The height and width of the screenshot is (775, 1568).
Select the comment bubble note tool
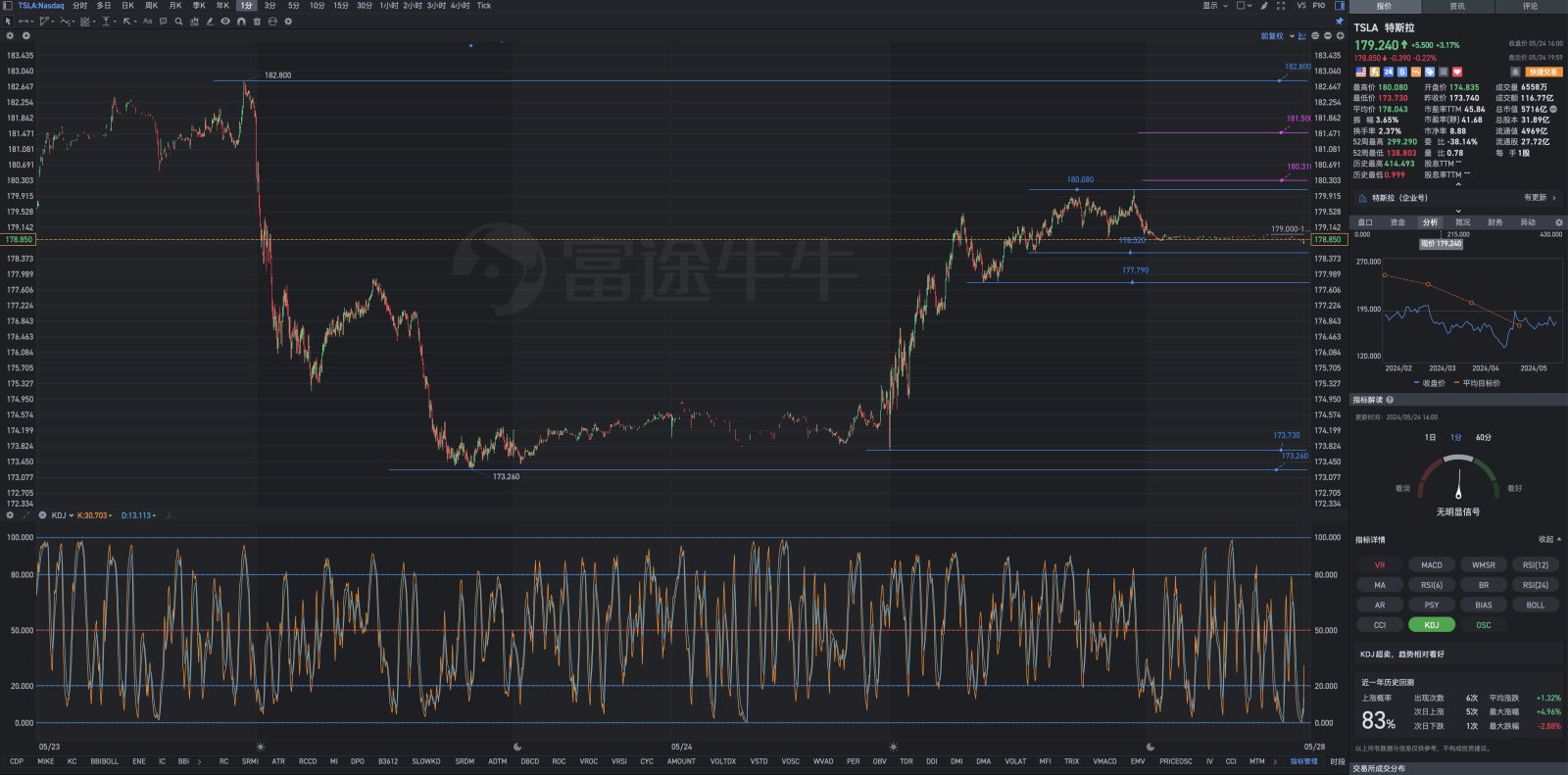tap(163, 21)
